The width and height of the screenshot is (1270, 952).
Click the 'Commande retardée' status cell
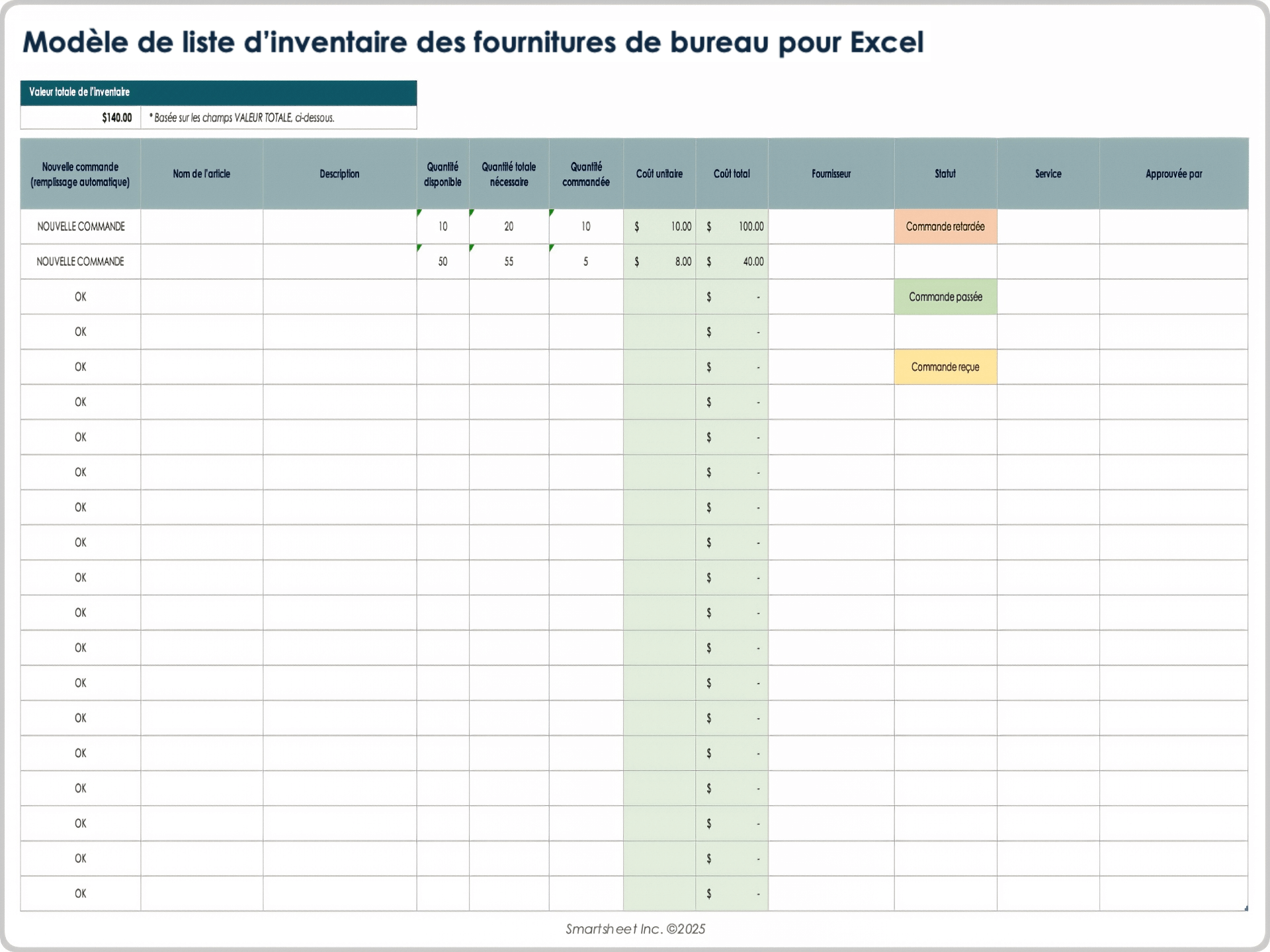tap(946, 227)
